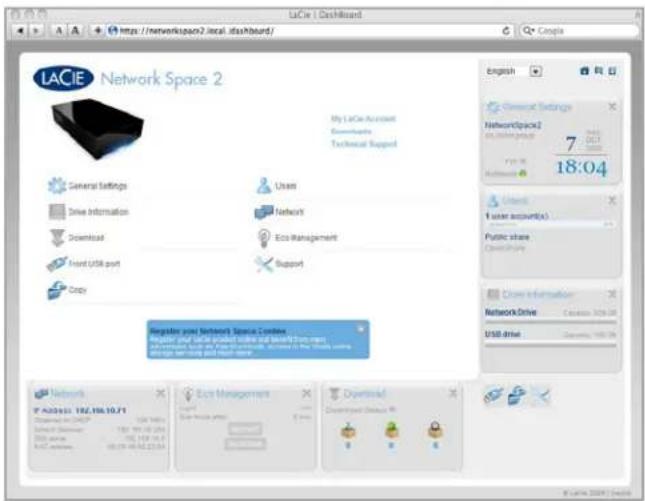
Task: Click the minimized Front USB port widget icon
Action: 494,396
